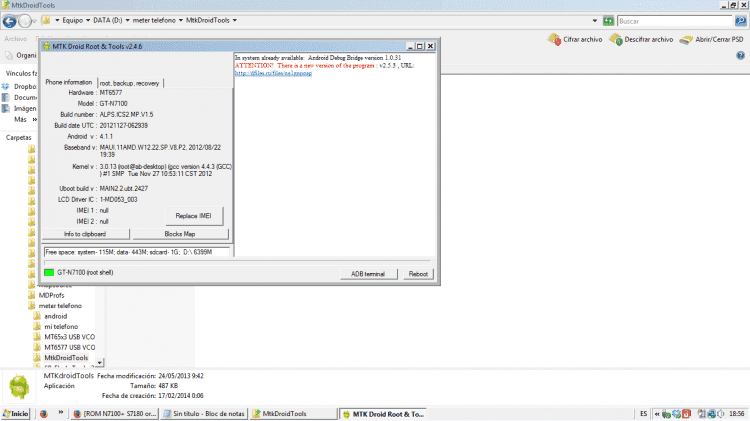The width and height of the screenshot is (750, 421).
Task: Click the progress bar in MTK Droid Tools
Action: pyautogui.click(x=237, y=263)
